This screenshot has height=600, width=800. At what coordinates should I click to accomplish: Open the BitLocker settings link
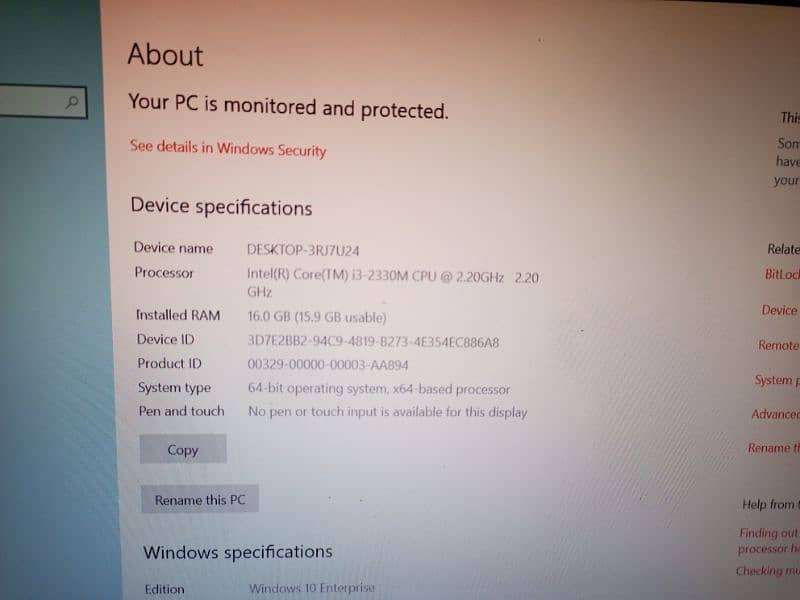(782, 274)
